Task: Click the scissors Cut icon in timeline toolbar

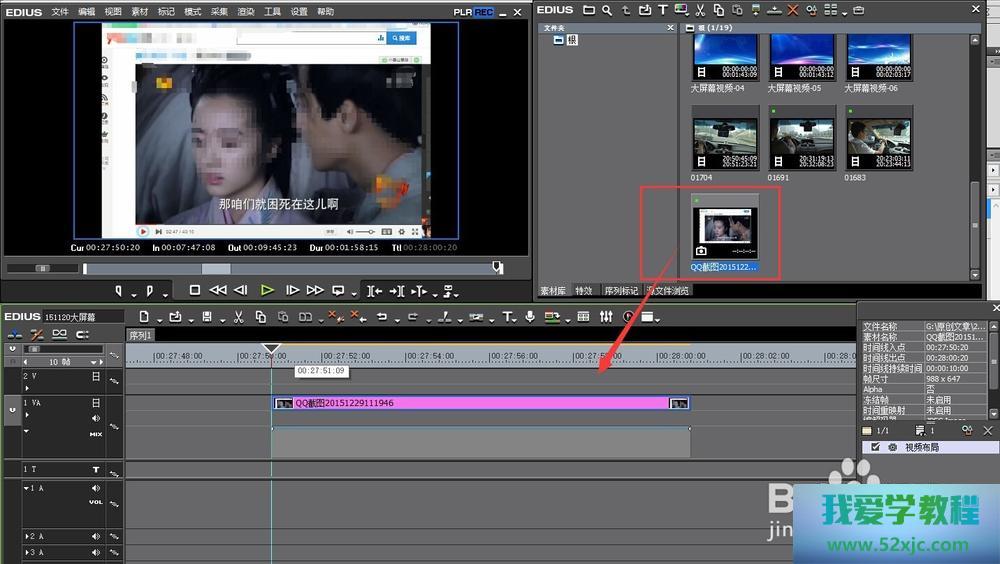Action: [x=238, y=317]
